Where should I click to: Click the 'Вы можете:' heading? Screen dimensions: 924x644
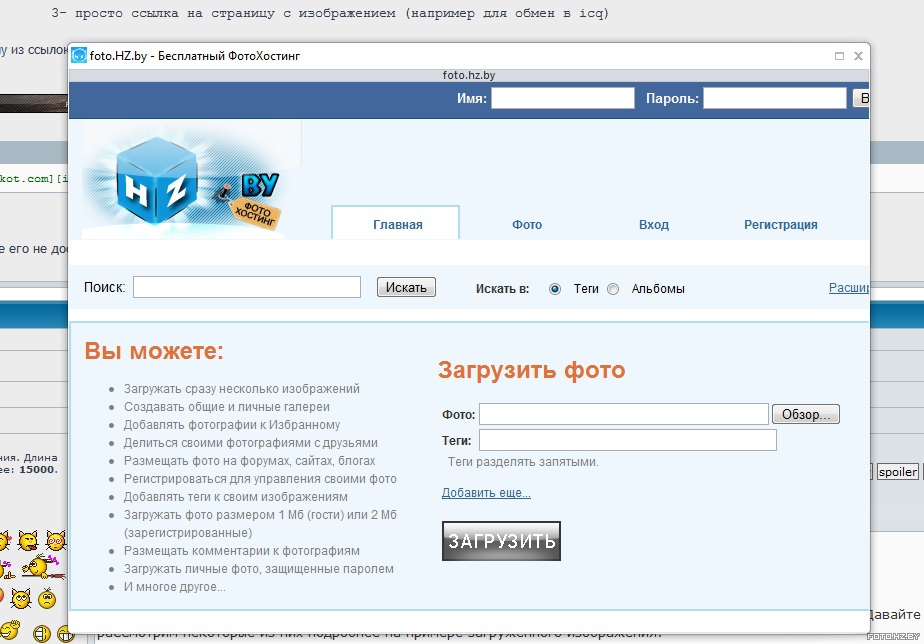pyautogui.click(x=154, y=351)
